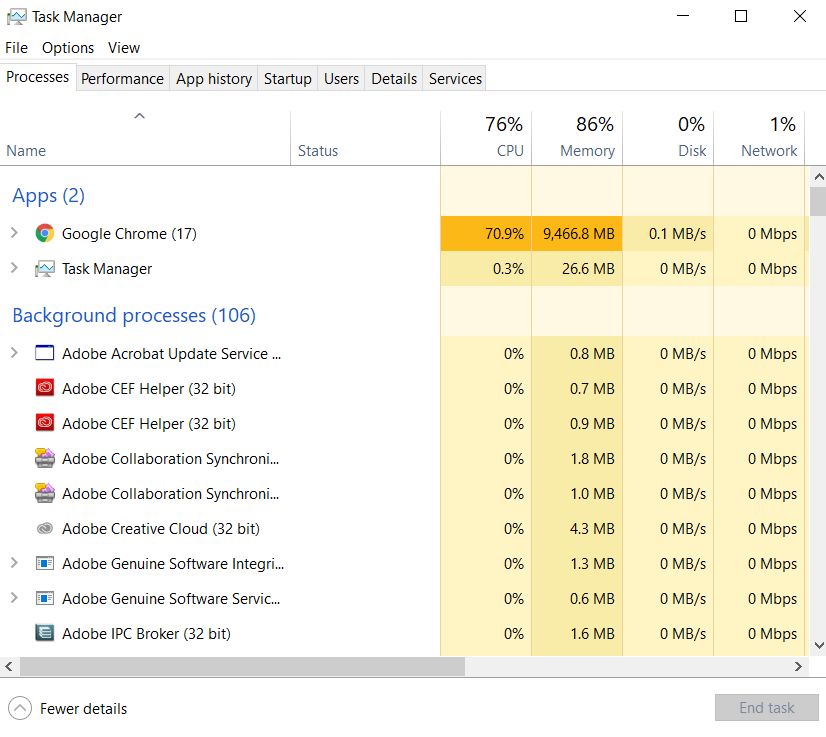826x737 pixels.
Task: Expand the Adobe Genuine Software Service entry
Action: (x=14, y=599)
